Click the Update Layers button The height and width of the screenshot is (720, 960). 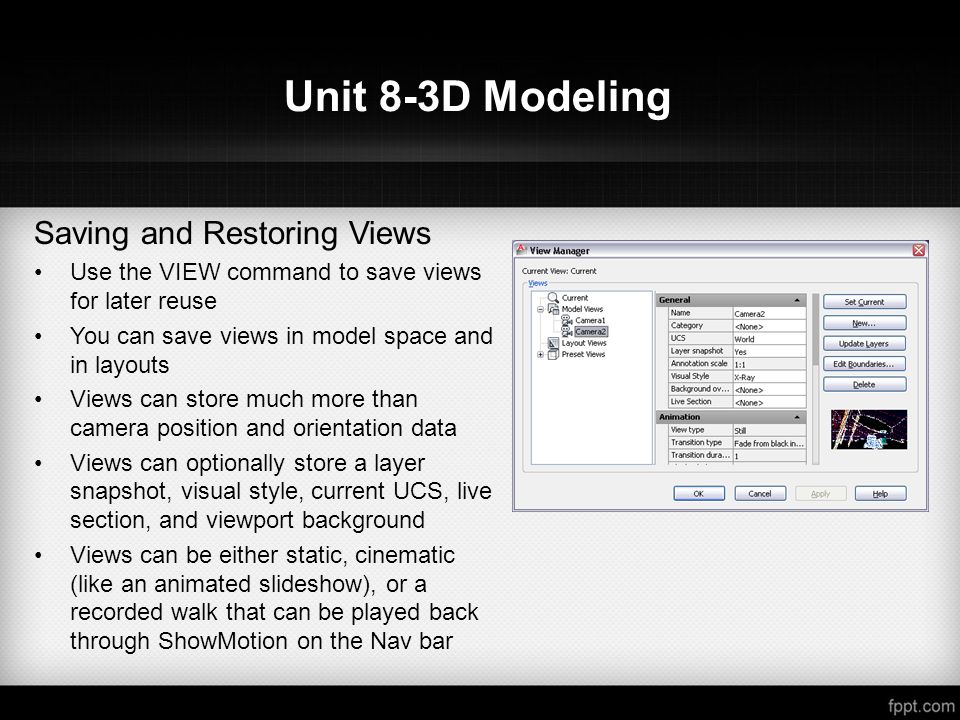point(864,343)
